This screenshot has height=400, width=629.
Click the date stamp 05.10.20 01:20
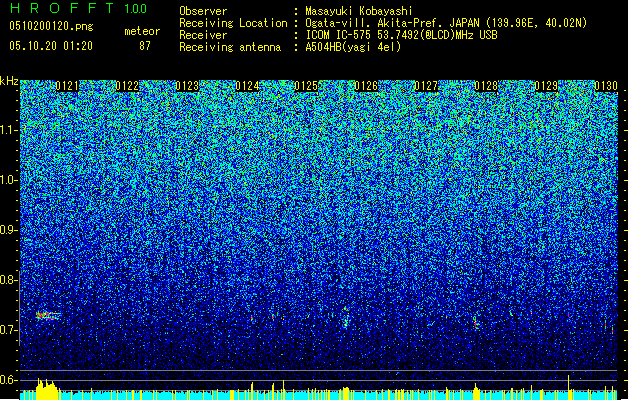pyautogui.click(x=51, y=46)
